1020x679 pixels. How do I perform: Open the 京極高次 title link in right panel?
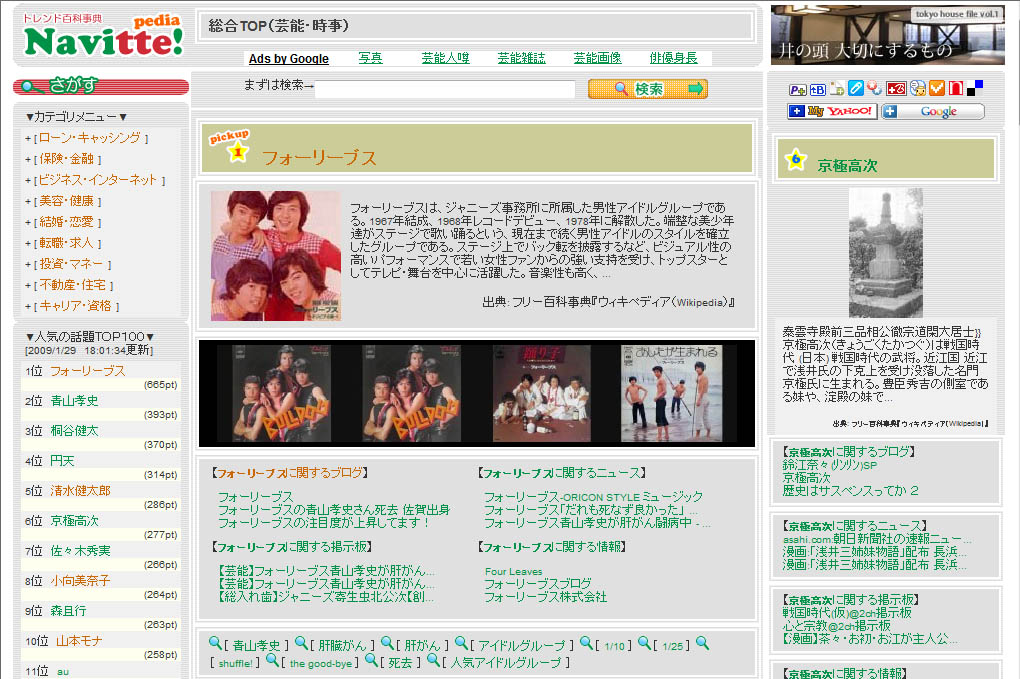point(848,166)
